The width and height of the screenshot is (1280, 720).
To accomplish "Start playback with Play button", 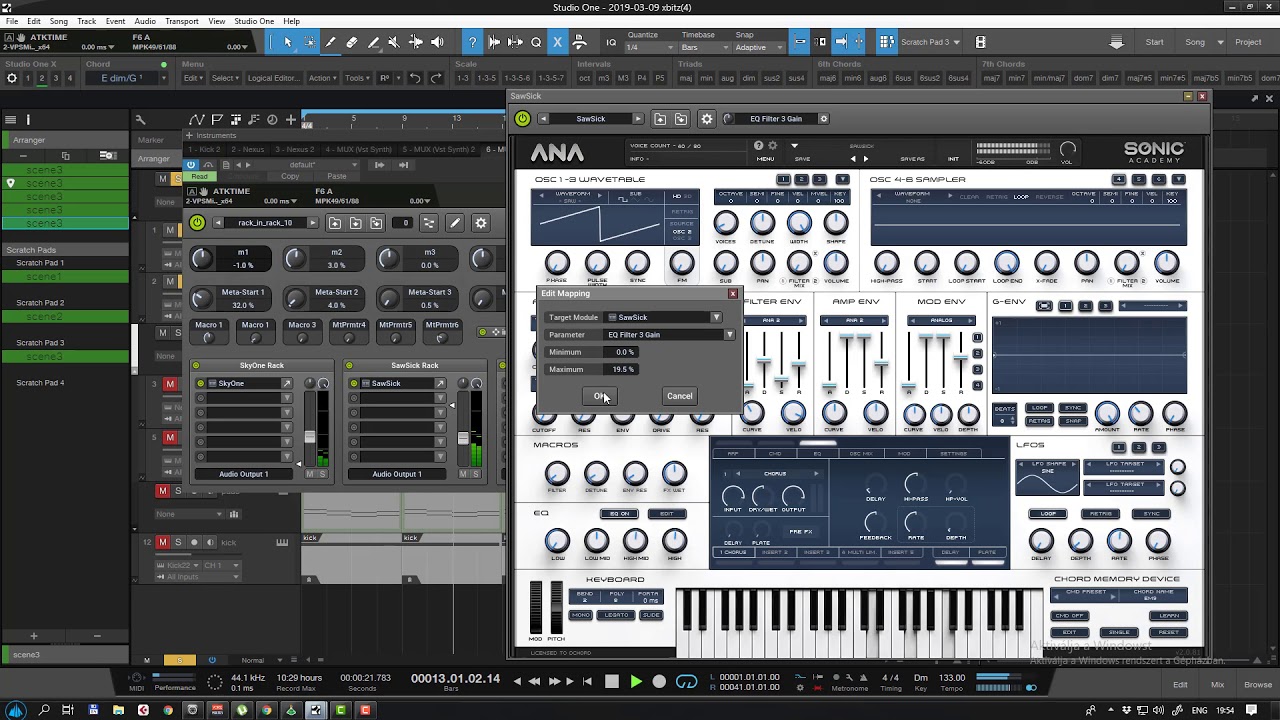I will click(635, 682).
